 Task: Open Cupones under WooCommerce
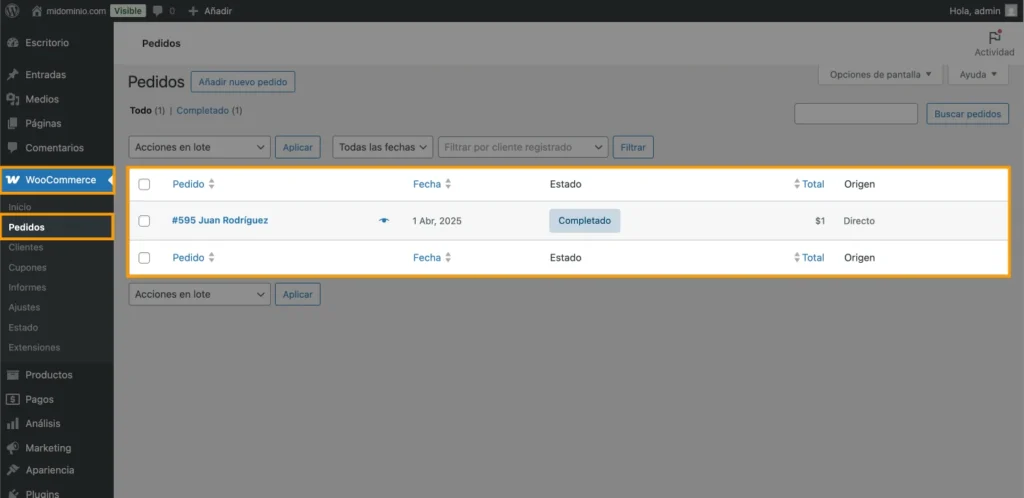tap(27, 268)
